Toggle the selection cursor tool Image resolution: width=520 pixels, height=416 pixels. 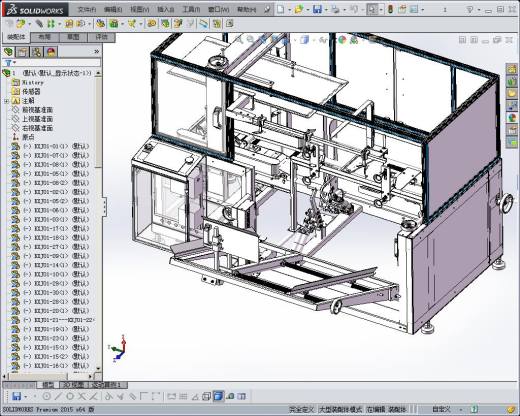372,9
